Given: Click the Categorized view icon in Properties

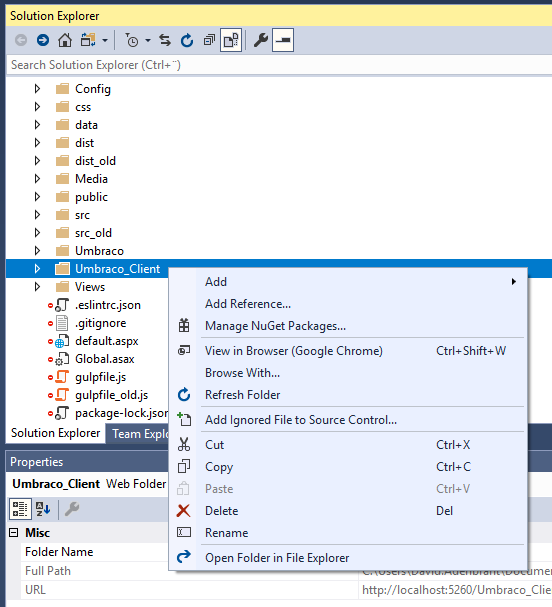Looking at the screenshot, I should click(x=20, y=509).
